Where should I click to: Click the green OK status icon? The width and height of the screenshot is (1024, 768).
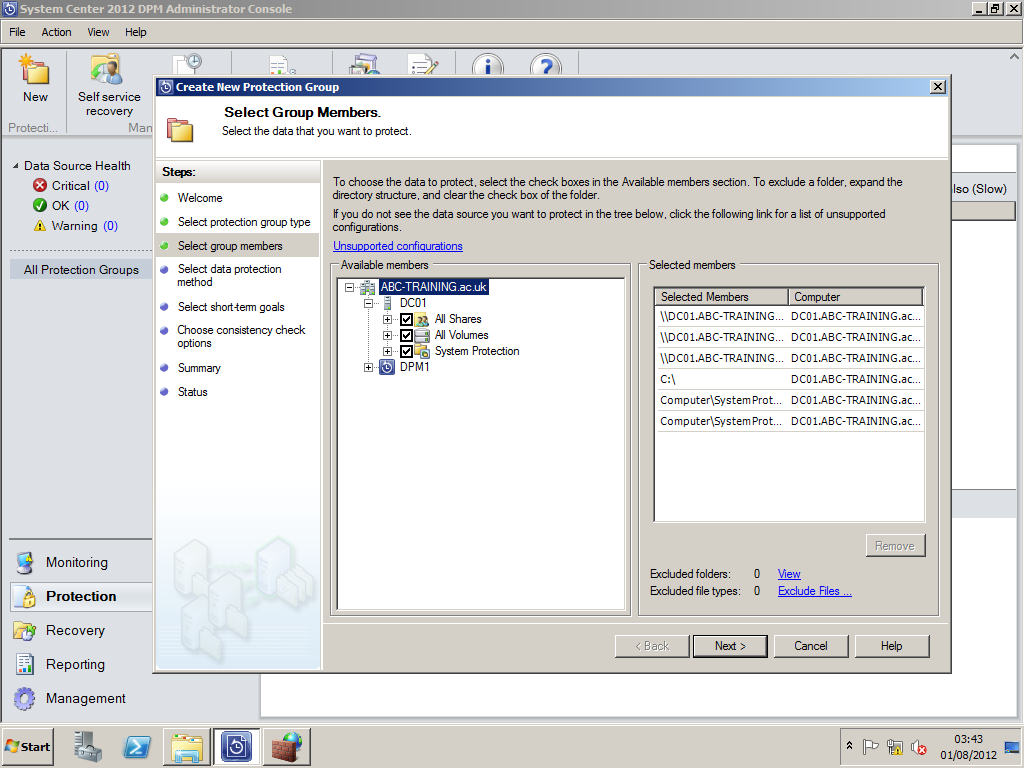point(40,206)
